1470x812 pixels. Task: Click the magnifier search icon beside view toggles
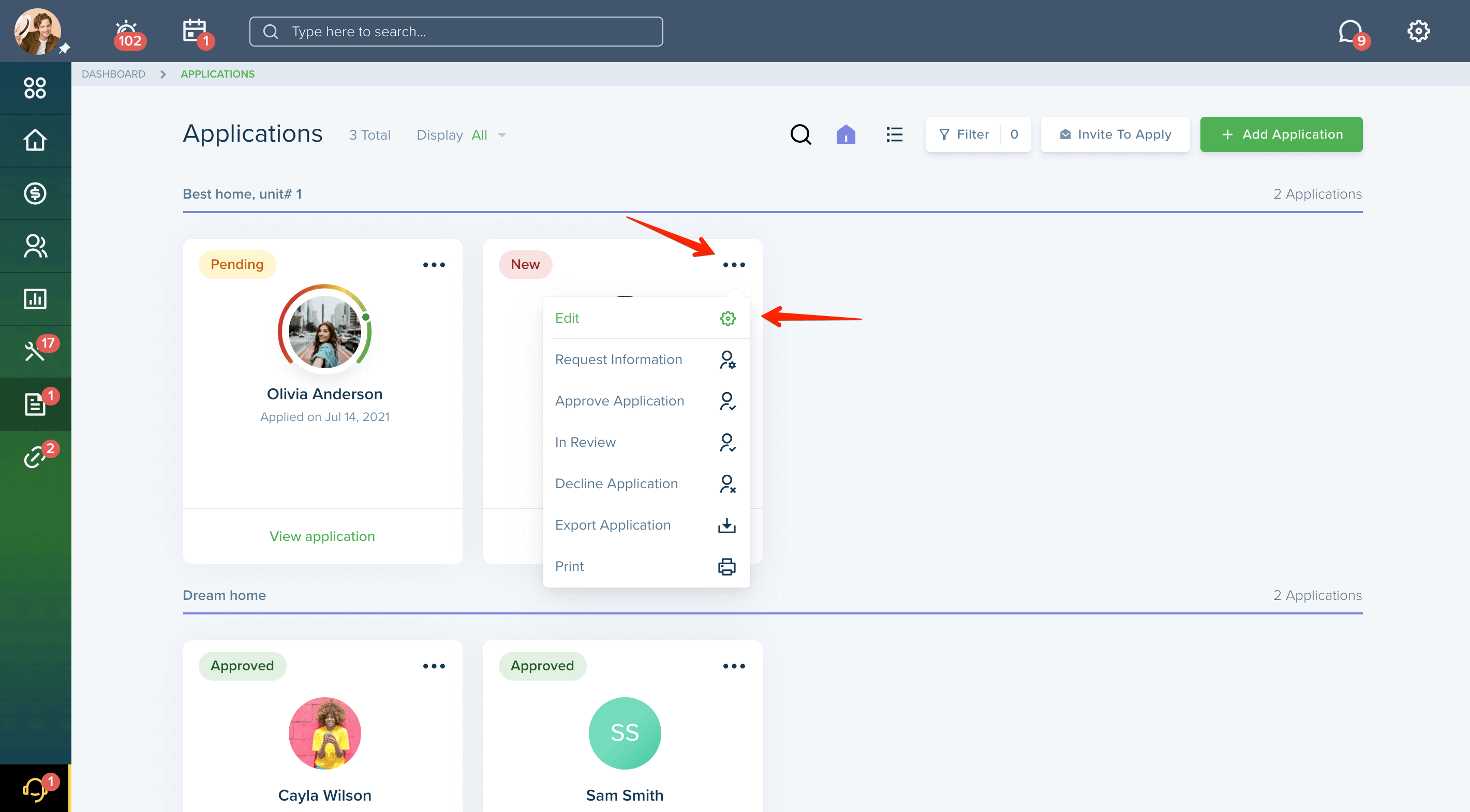click(800, 134)
